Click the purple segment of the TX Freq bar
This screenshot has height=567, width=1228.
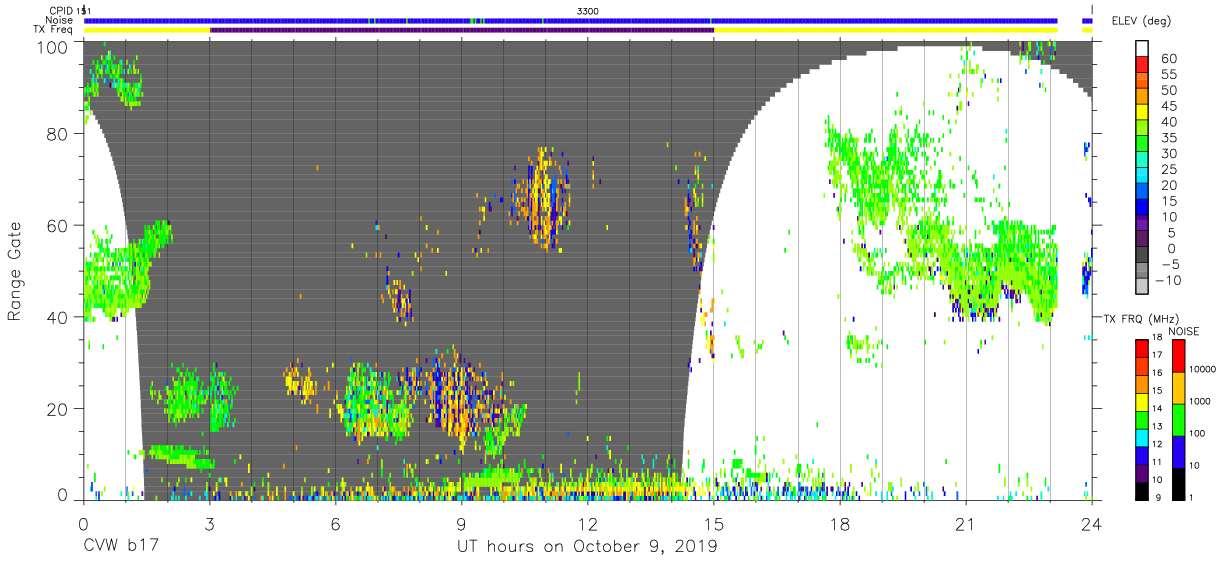pyautogui.click(x=462, y=29)
